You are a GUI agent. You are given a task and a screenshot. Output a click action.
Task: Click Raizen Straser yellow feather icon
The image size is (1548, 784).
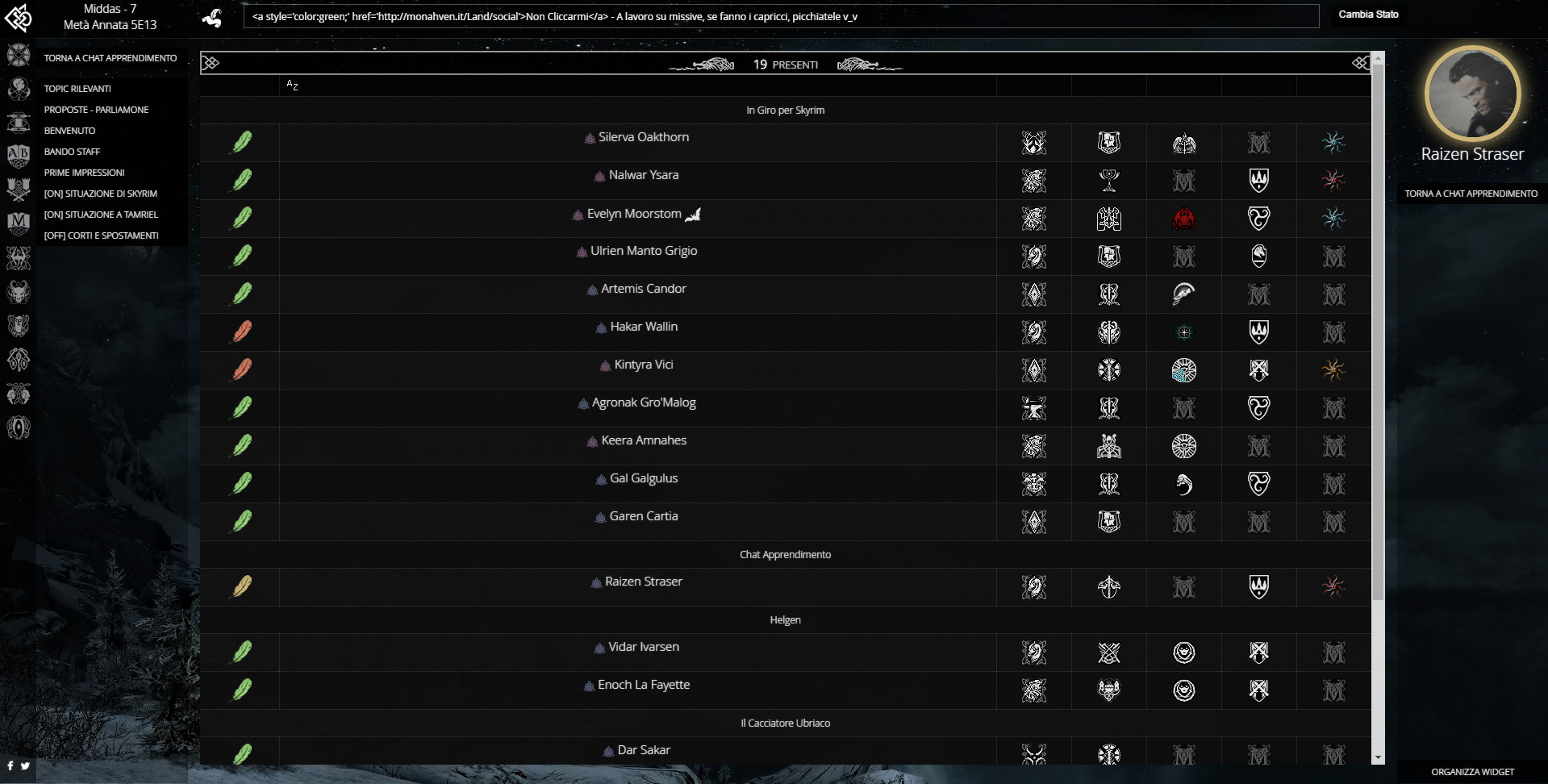coord(241,586)
